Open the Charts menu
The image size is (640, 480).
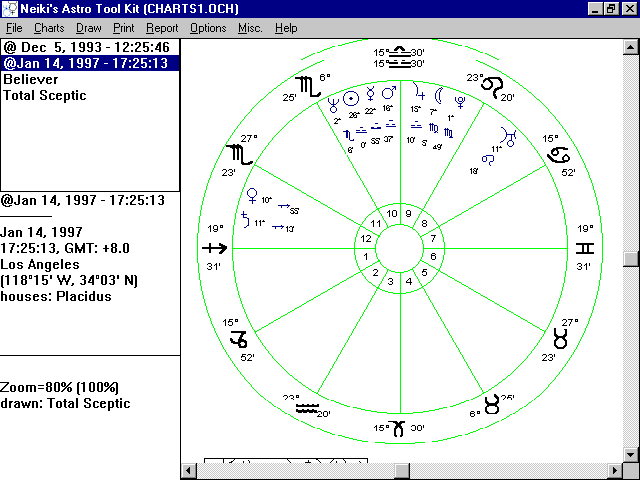pos(49,28)
